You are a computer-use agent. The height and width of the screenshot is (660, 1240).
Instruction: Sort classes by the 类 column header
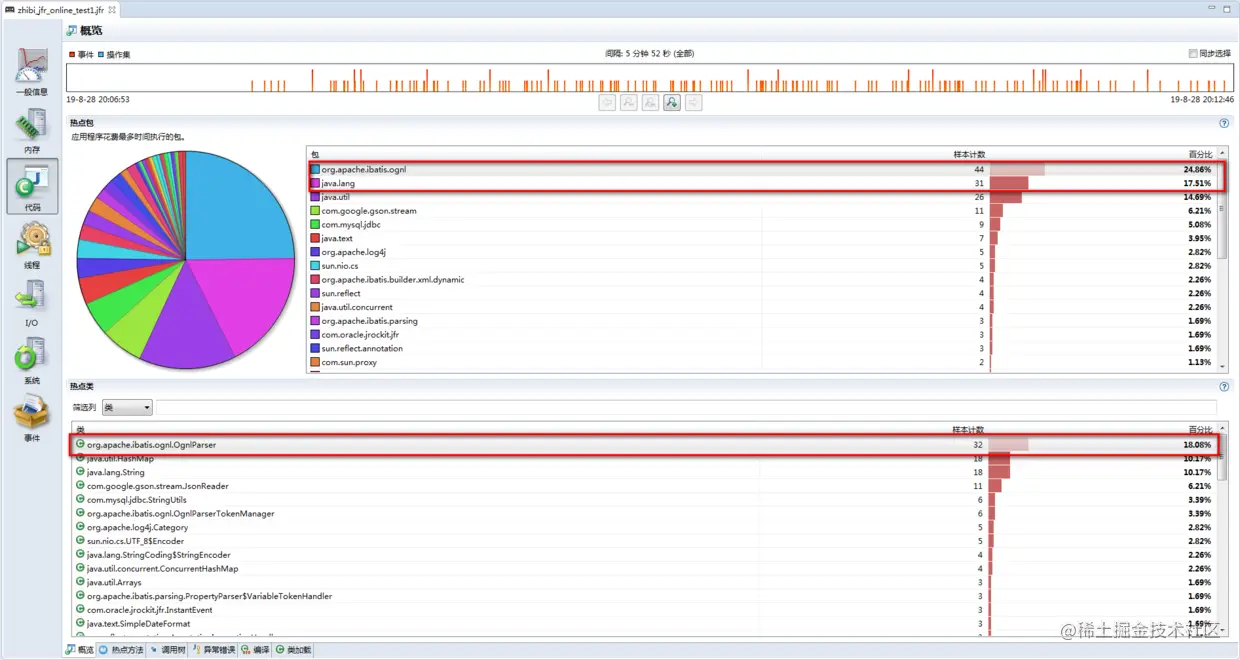80,429
